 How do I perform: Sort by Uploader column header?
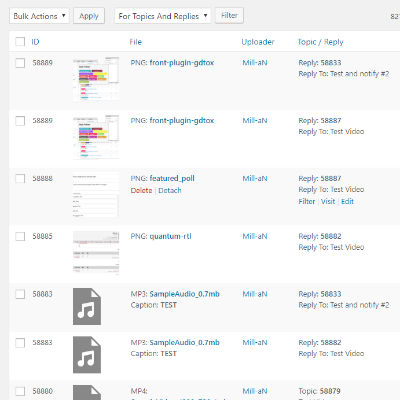(258, 42)
